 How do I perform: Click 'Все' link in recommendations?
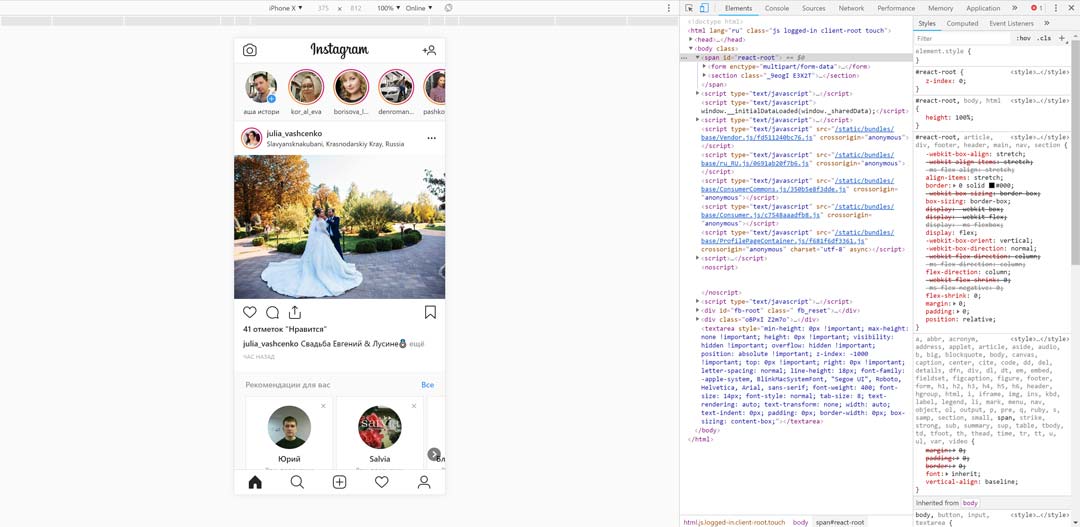(428, 385)
